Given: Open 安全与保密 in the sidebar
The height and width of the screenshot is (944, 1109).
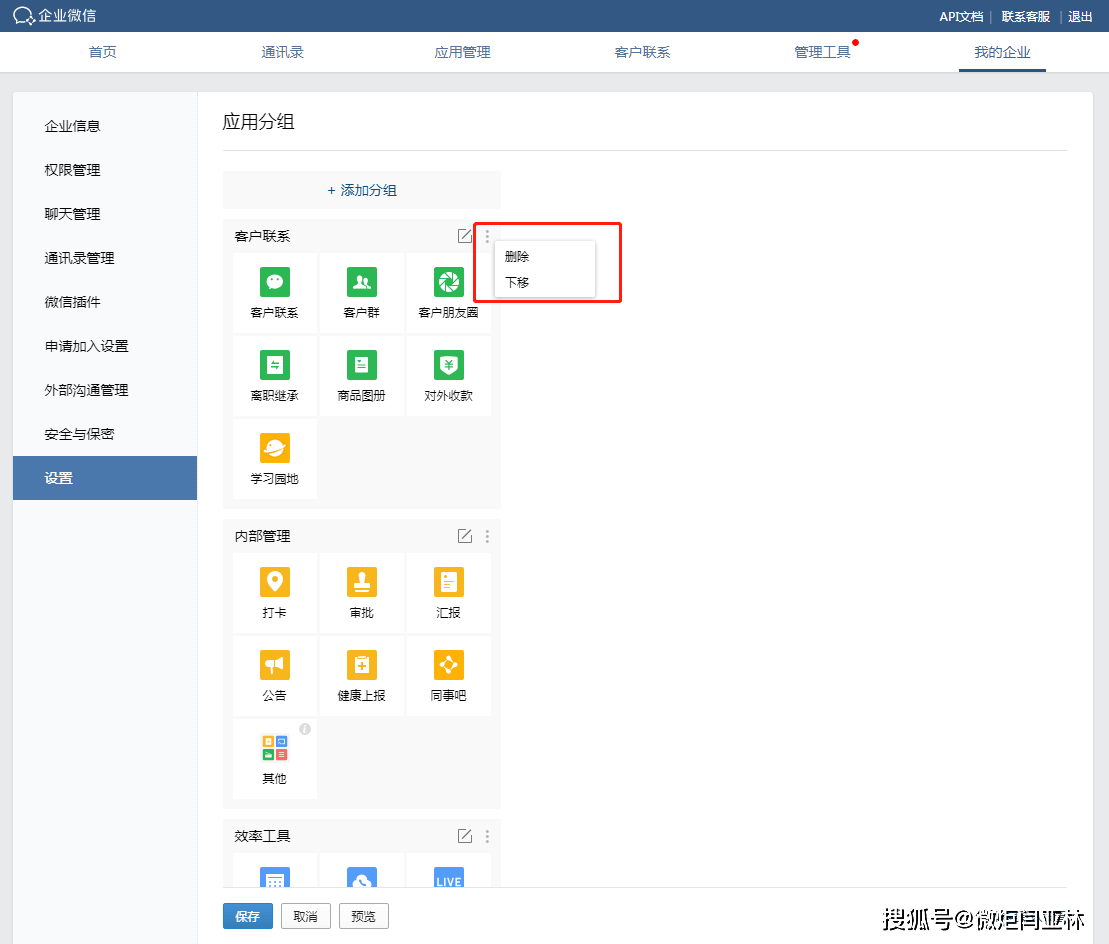Looking at the screenshot, I should 79,434.
